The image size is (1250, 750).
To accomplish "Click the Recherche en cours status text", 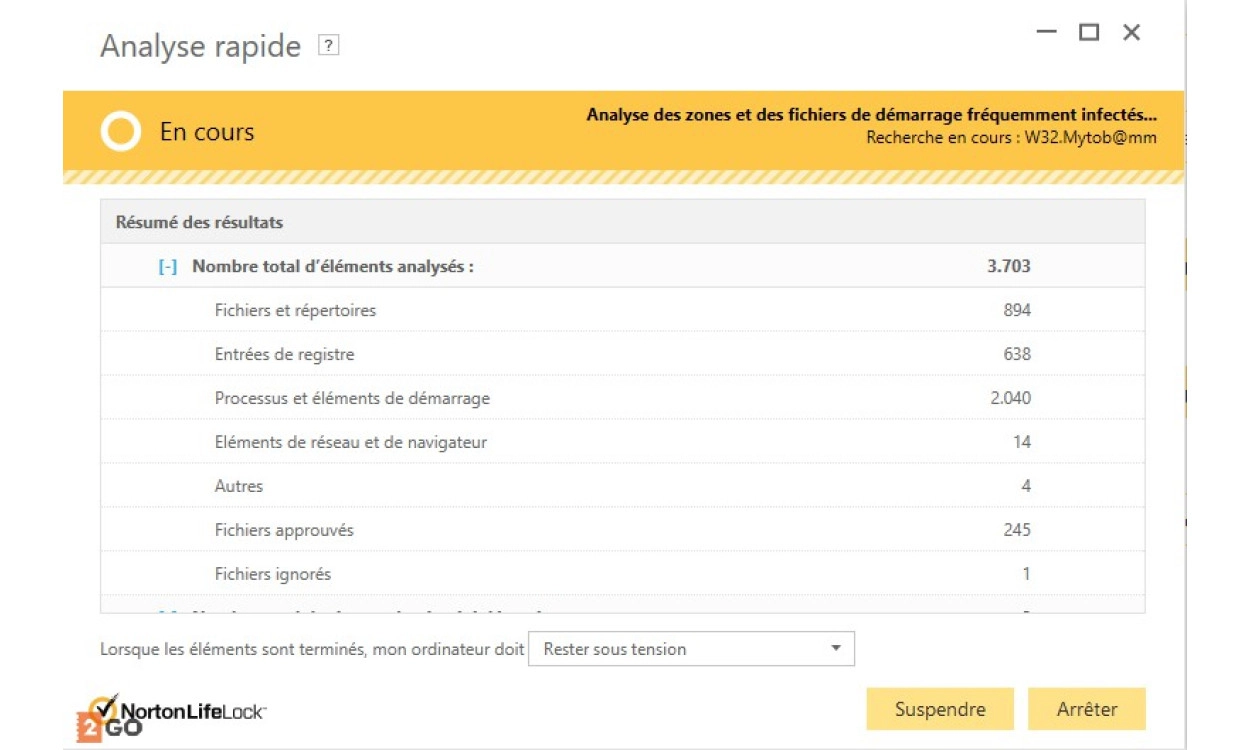I will click(1010, 138).
